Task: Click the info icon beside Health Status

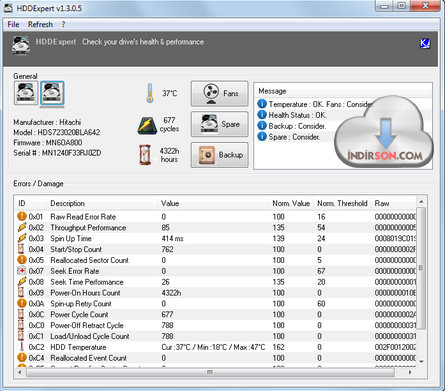Action: pyautogui.click(x=262, y=115)
